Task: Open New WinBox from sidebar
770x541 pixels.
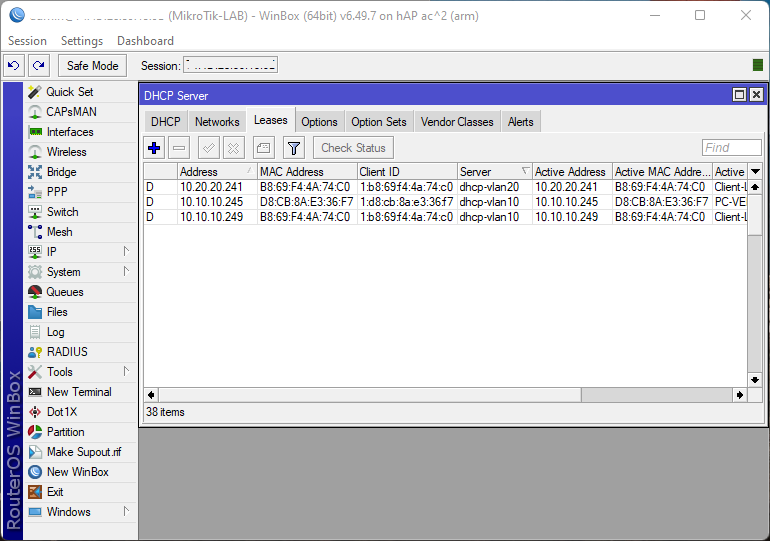Action: point(81,472)
